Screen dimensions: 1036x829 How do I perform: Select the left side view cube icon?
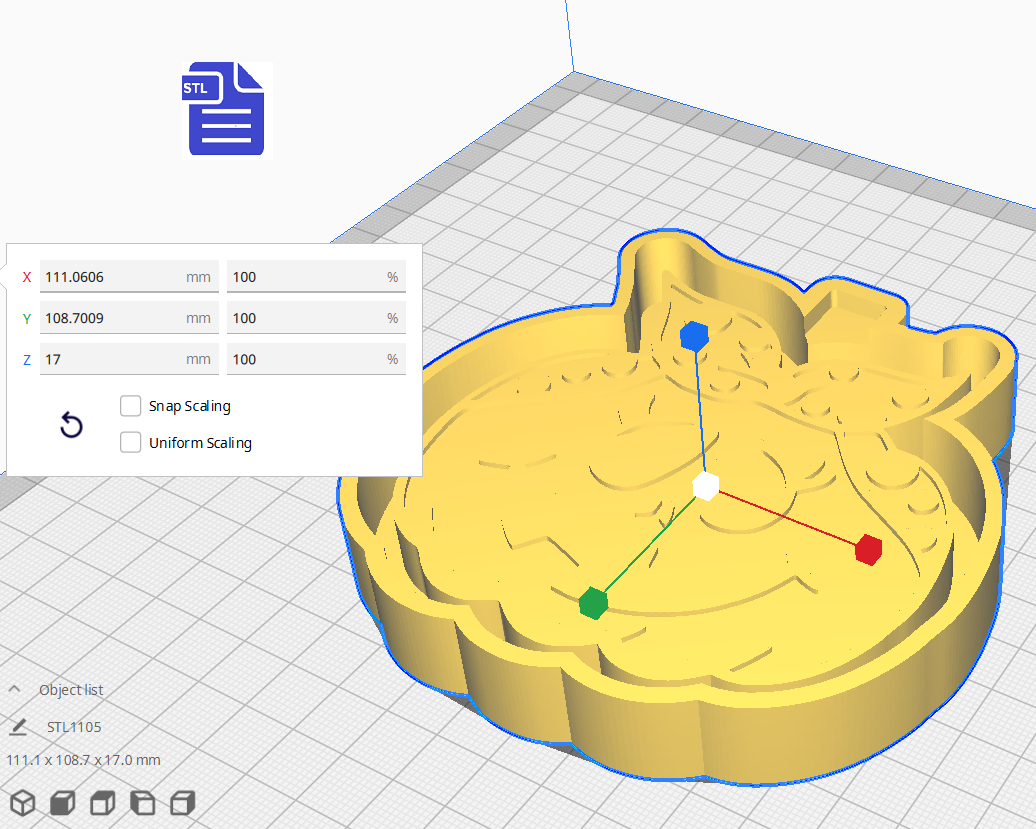(x=142, y=803)
